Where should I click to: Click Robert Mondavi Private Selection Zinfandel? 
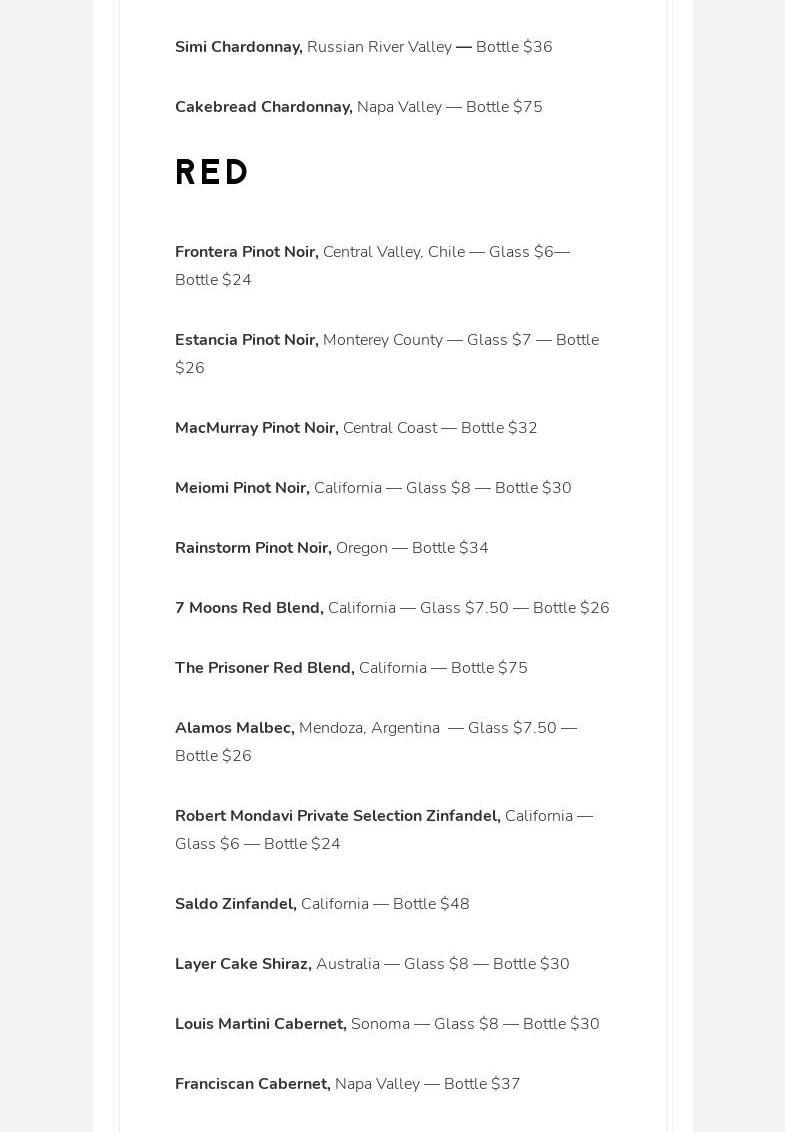pyautogui.click(x=337, y=816)
